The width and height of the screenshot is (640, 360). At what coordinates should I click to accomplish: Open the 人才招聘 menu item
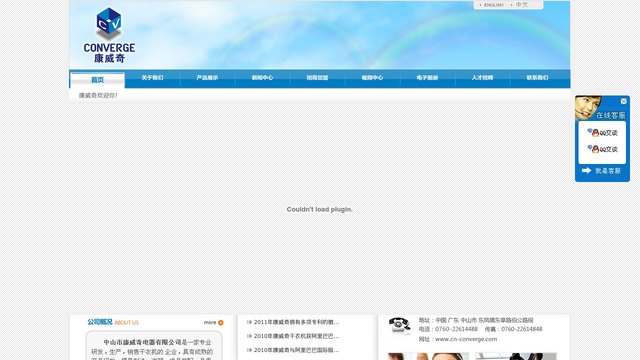point(482,78)
